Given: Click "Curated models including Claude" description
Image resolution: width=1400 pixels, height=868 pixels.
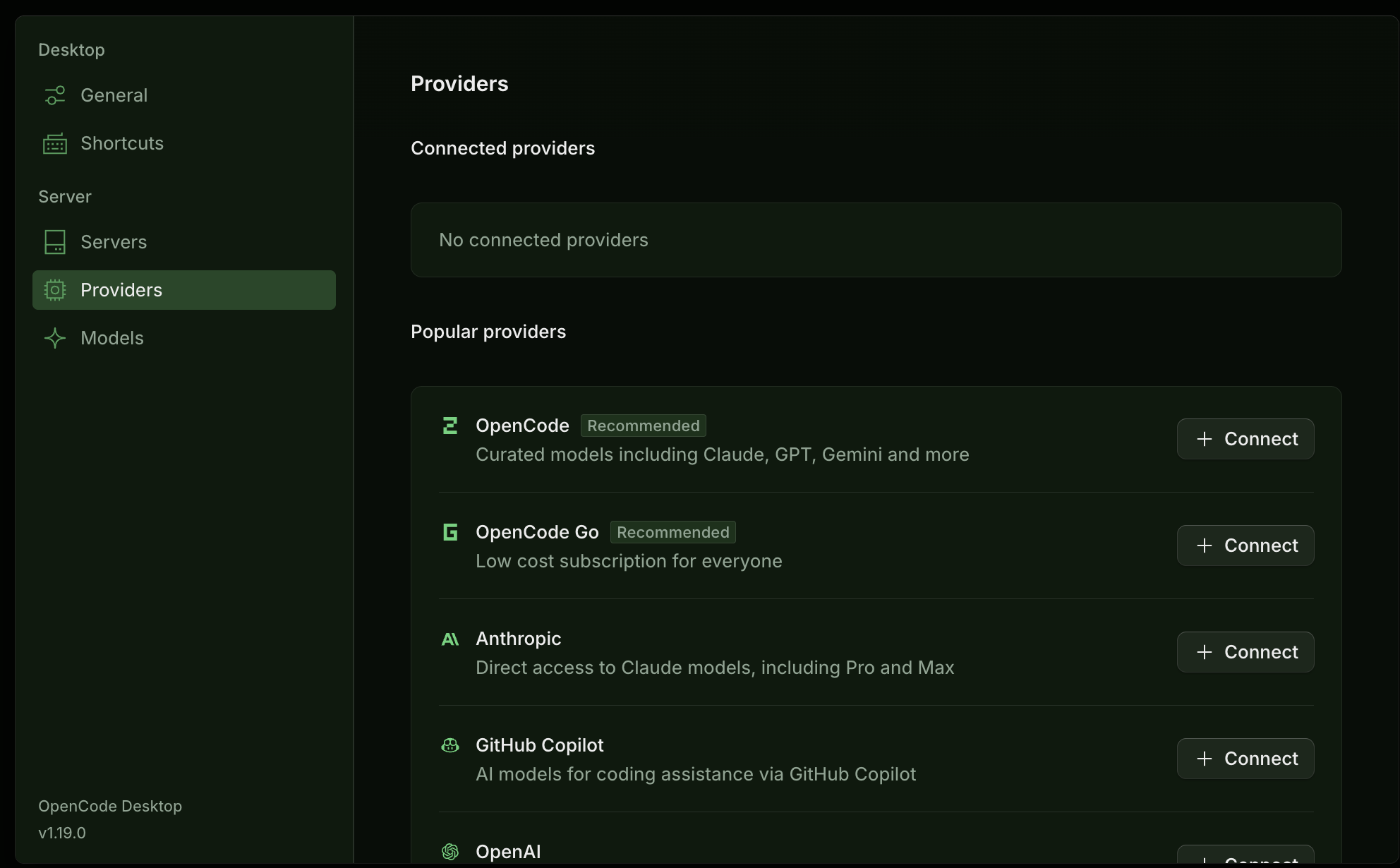Looking at the screenshot, I should coord(723,454).
